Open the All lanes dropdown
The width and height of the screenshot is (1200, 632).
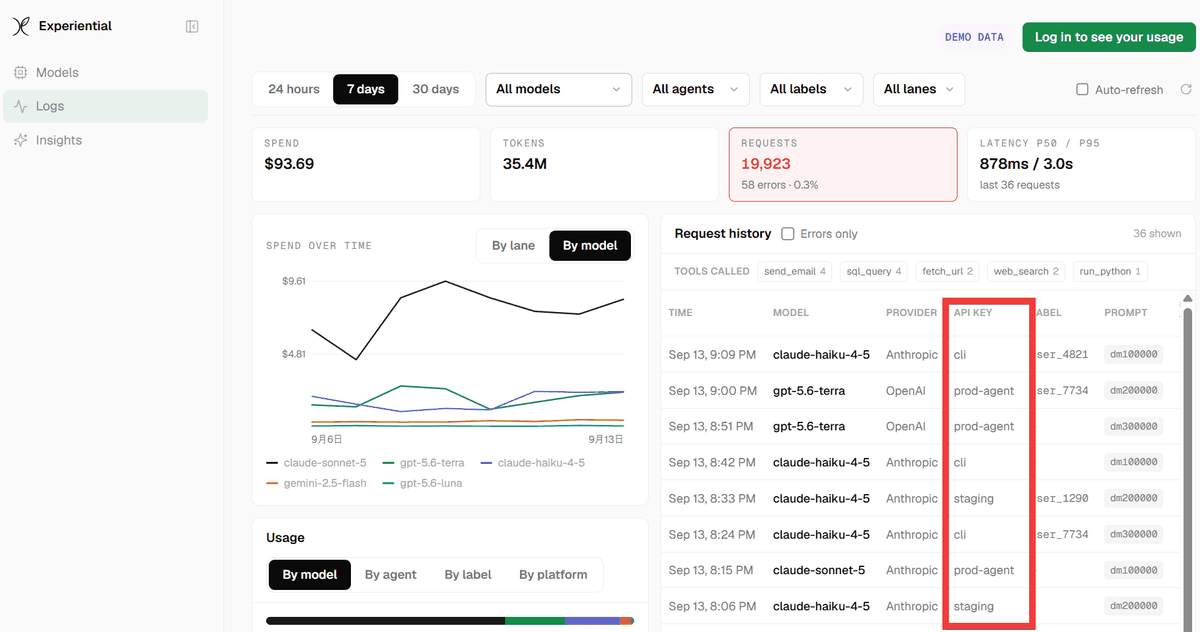(x=919, y=89)
